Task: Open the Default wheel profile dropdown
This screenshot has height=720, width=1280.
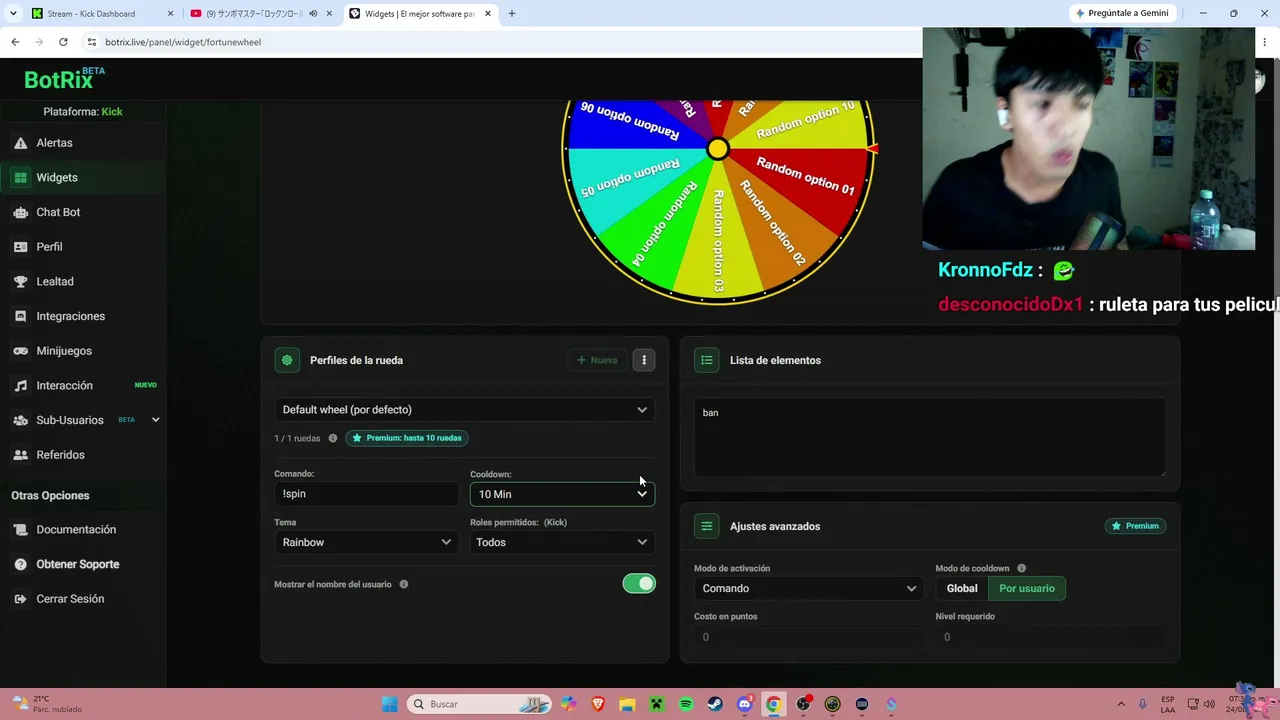Action: [465, 410]
